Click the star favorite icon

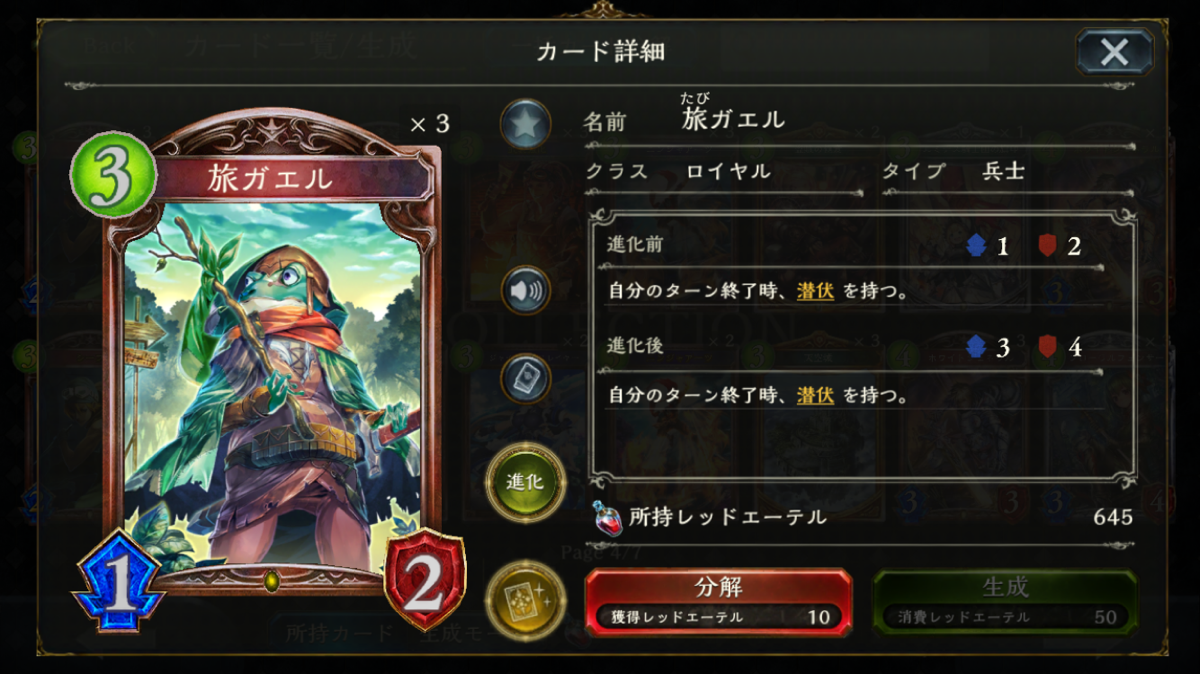point(525,125)
